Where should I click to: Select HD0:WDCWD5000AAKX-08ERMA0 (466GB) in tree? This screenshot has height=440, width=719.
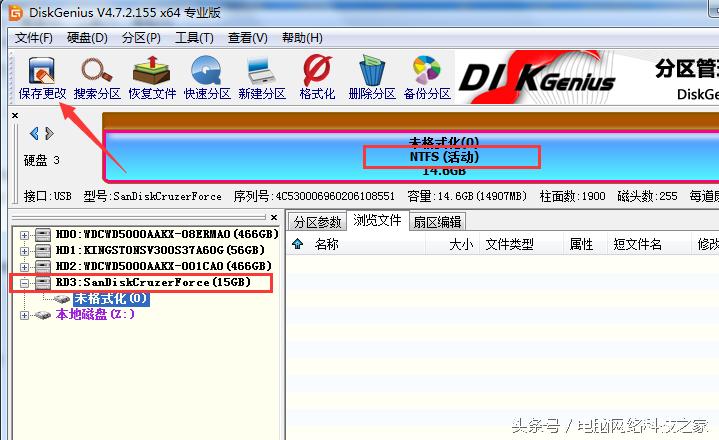click(167, 234)
